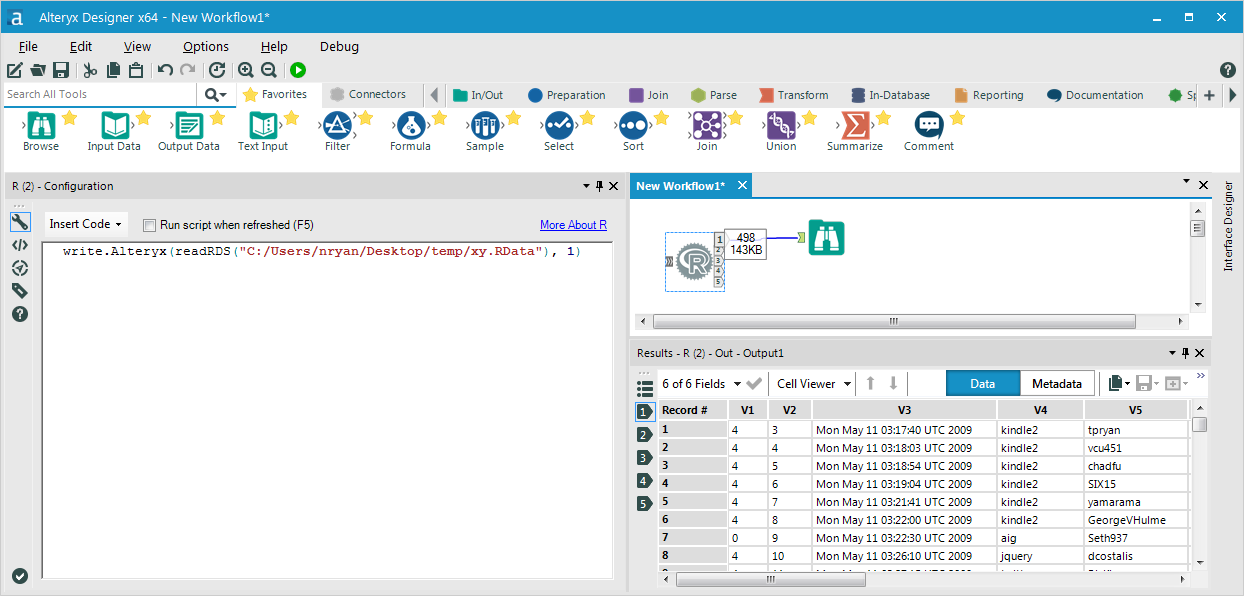The height and width of the screenshot is (596, 1244).
Task: Open the More About R link
Action: coord(573,225)
